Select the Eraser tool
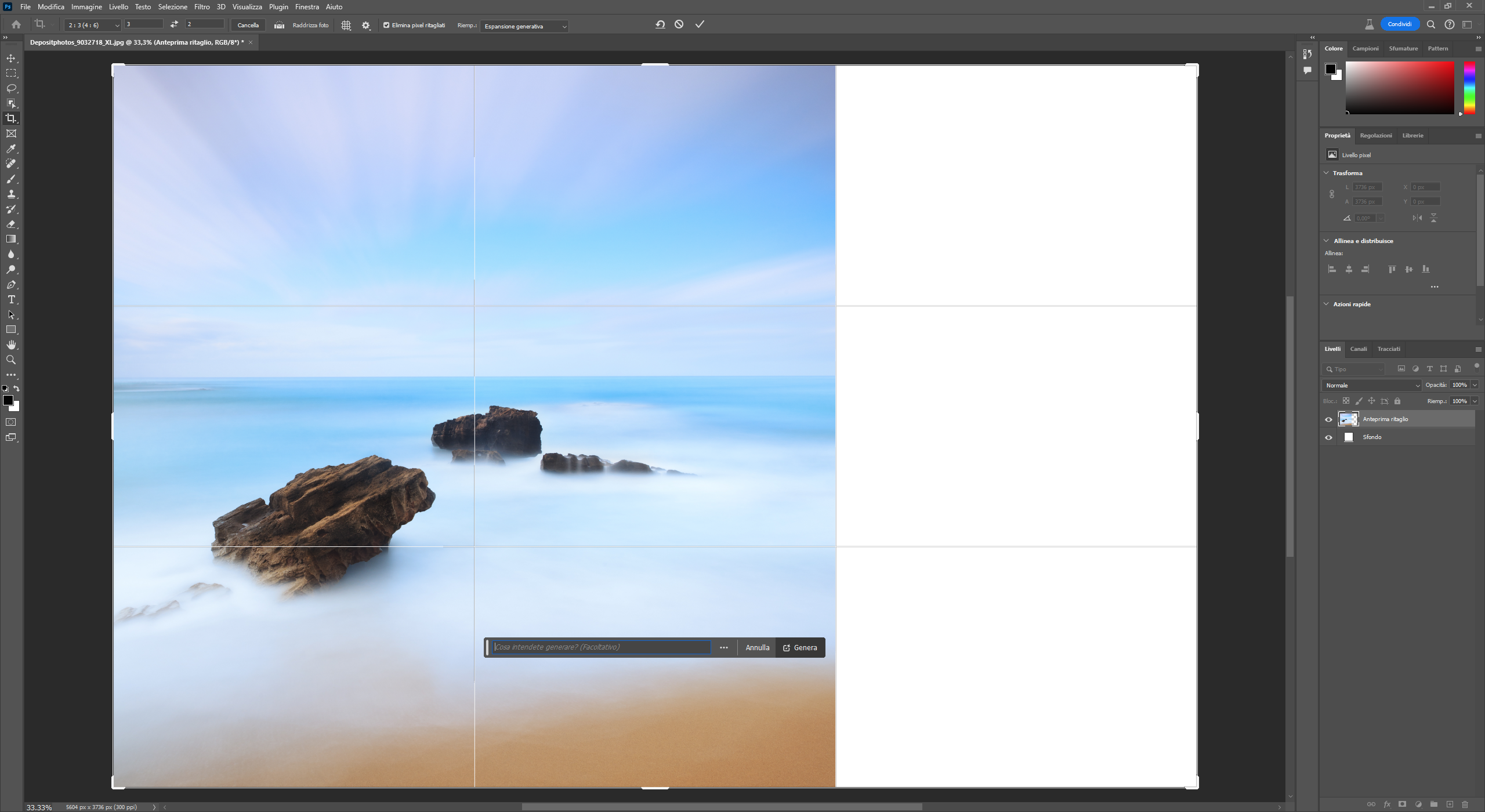1485x812 pixels. click(11, 224)
